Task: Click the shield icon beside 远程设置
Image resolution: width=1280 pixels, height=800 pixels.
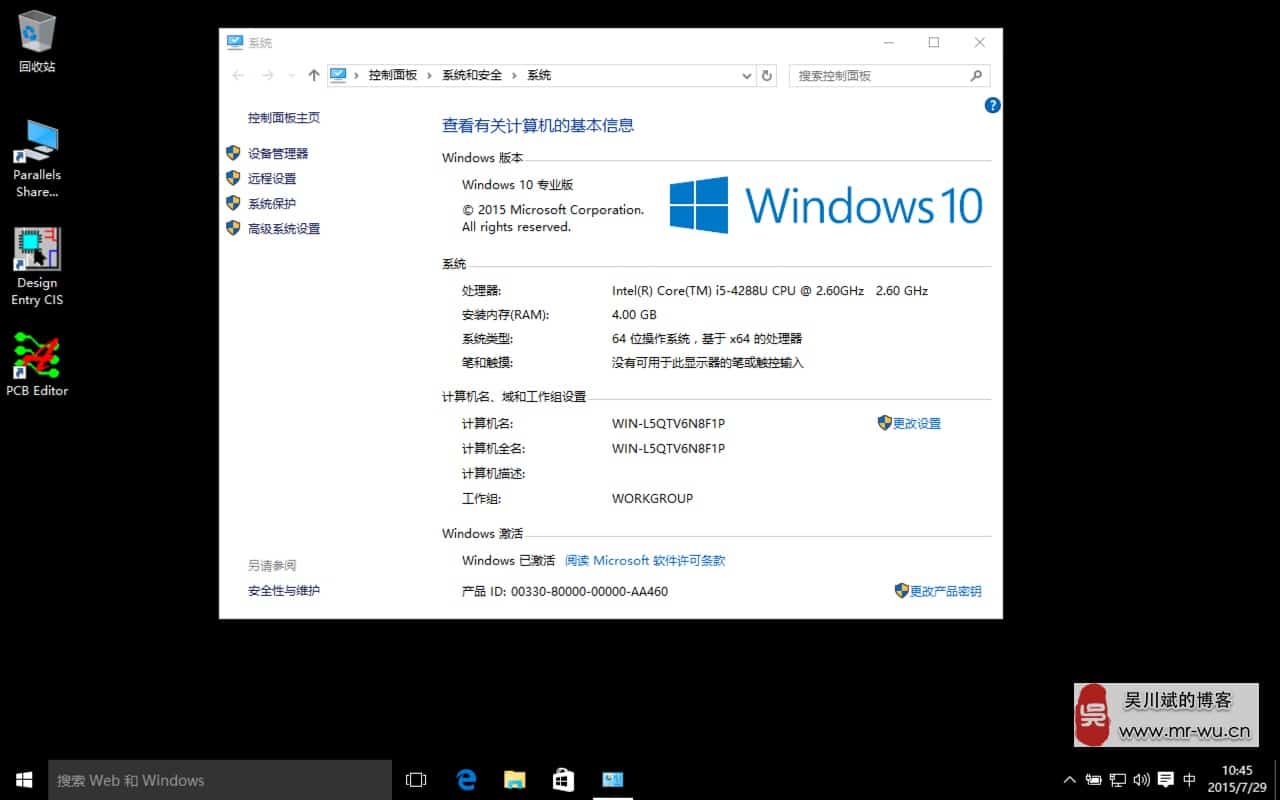Action: (233, 178)
